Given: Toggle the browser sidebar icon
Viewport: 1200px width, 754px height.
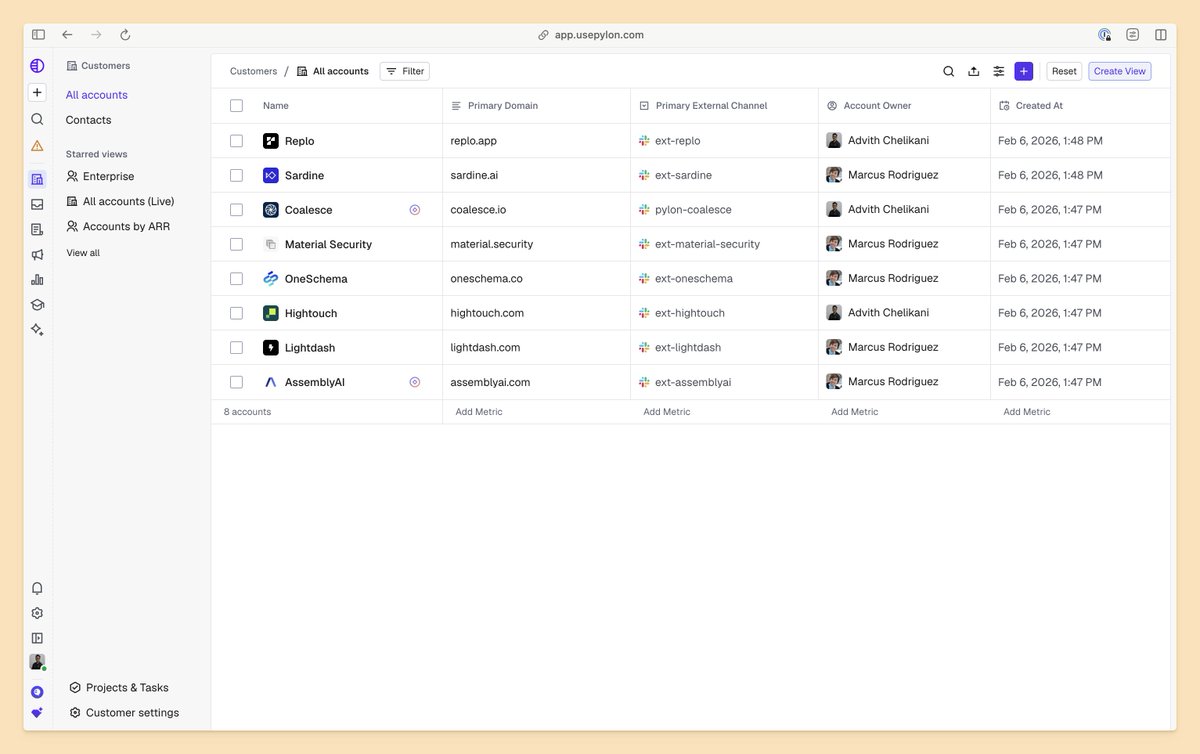Looking at the screenshot, I should pyautogui.click(x=38, y=34).
